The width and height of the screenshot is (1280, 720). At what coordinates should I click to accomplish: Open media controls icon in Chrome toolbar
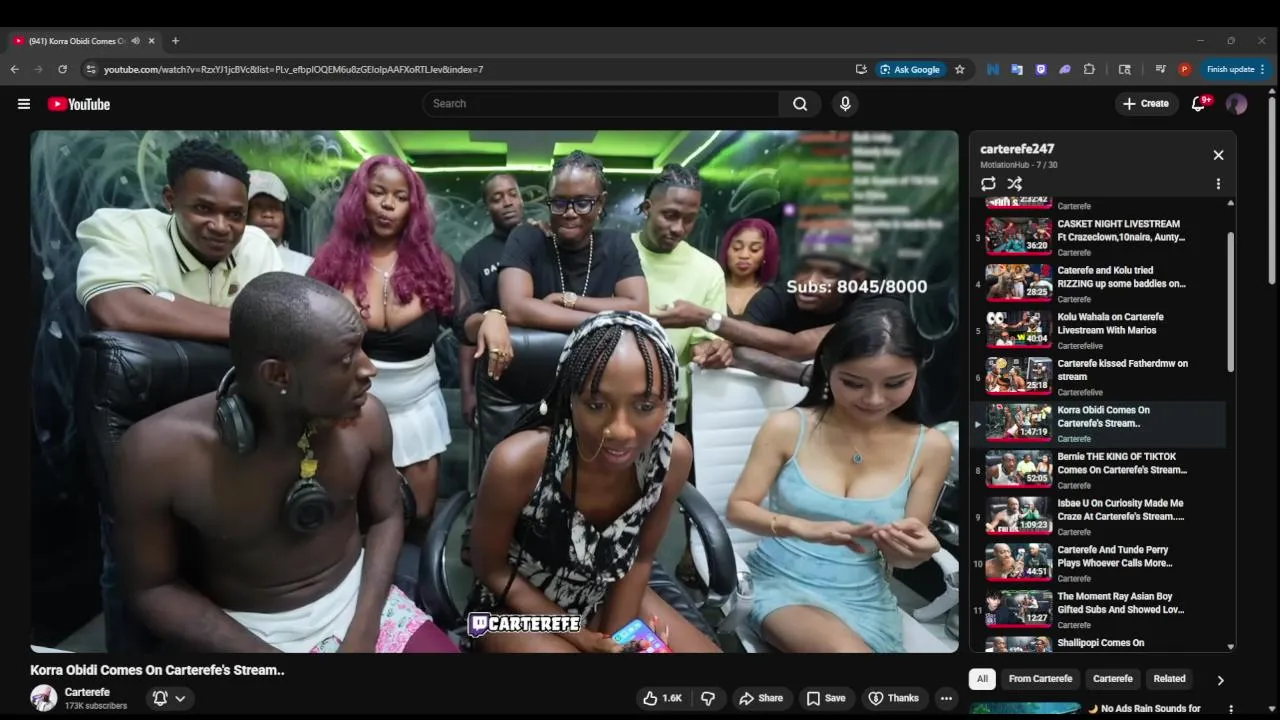coord(1160,69)
